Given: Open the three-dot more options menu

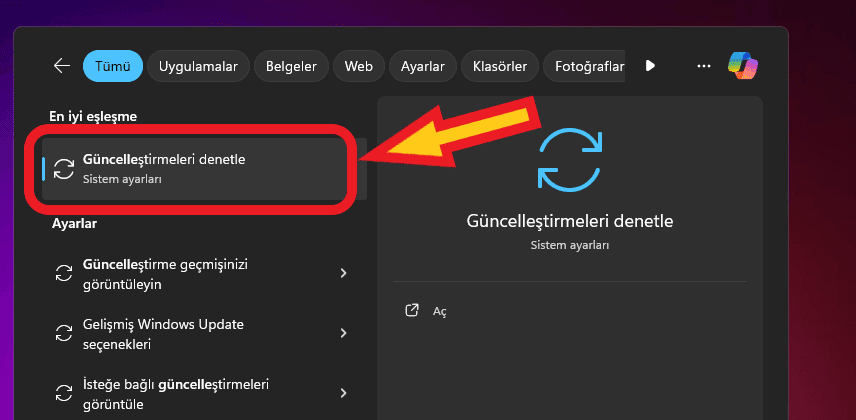Looking at the screenshot, I should [704, 66].
